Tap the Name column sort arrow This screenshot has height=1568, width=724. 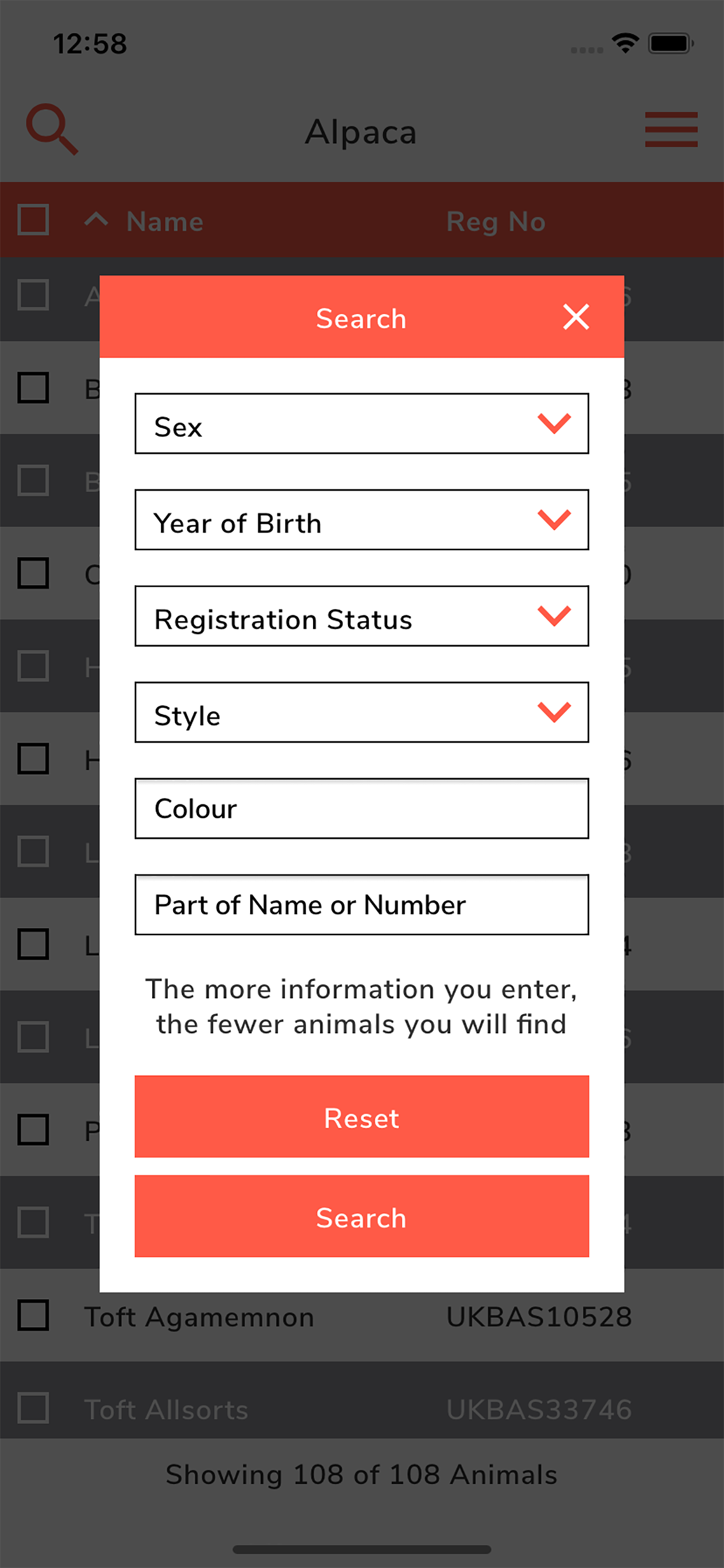[96, 219]
